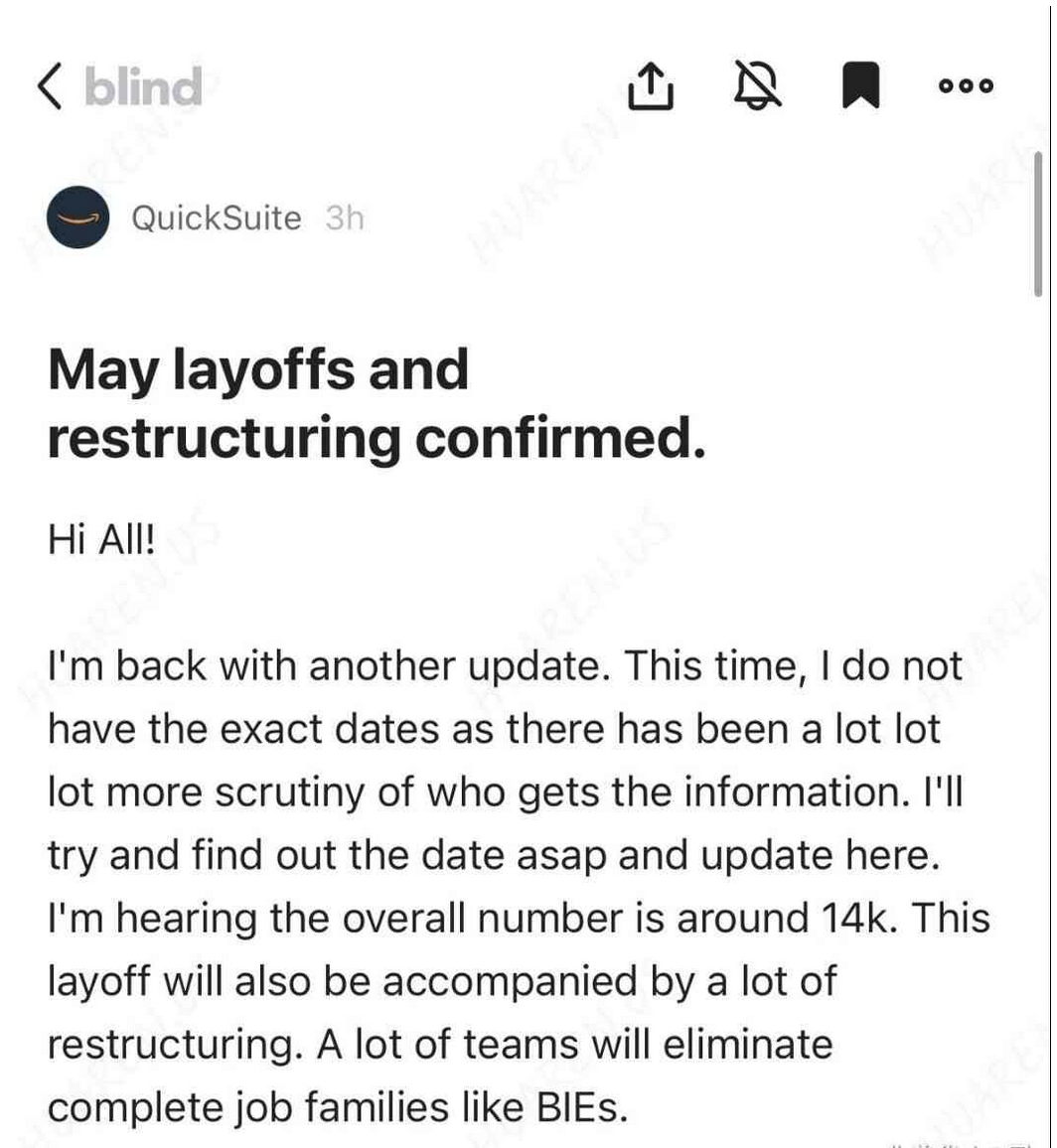The height and width of the screenshot is (1148, 1057).
Task: Tap the back chevron arrow
Action: pos(52,86)
